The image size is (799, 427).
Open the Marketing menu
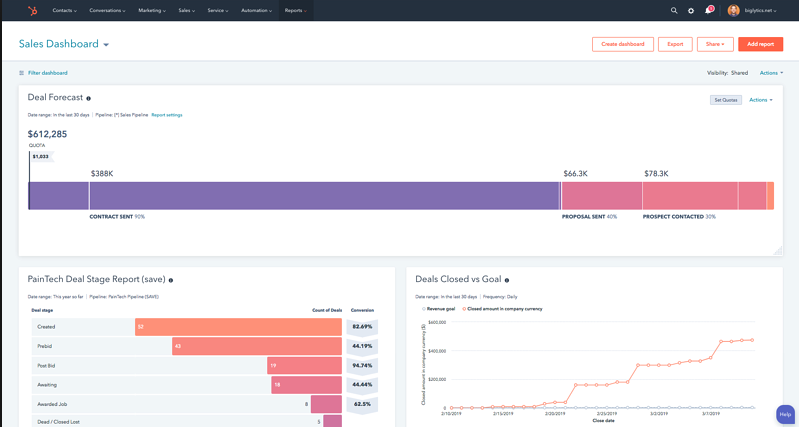pyautogui.click(x=152, y=11)
